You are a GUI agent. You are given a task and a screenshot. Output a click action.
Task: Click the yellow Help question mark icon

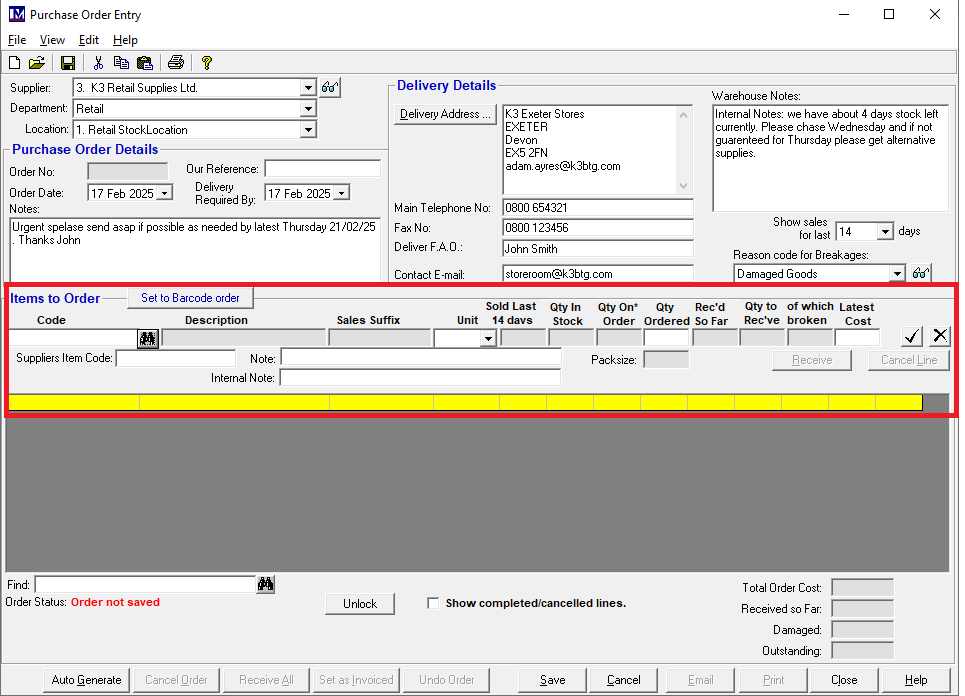click(x=207, y=63)
